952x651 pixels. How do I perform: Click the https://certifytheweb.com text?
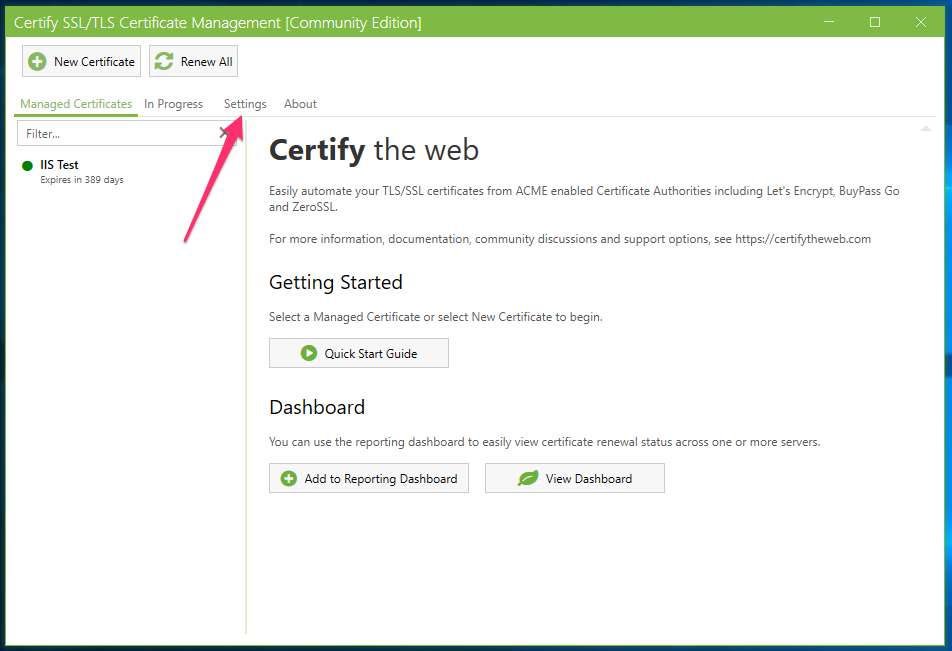coord(803,239)
